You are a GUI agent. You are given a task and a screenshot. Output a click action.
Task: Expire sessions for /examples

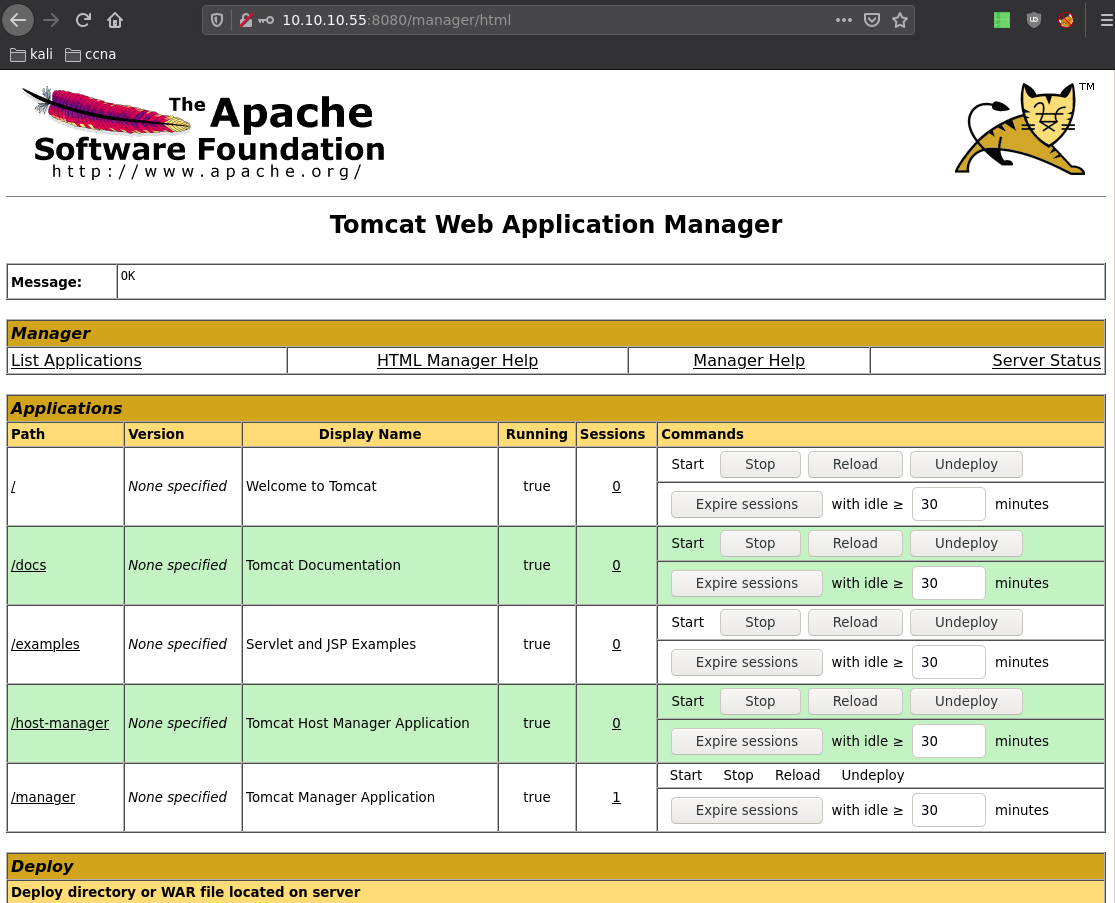[747, 662]
